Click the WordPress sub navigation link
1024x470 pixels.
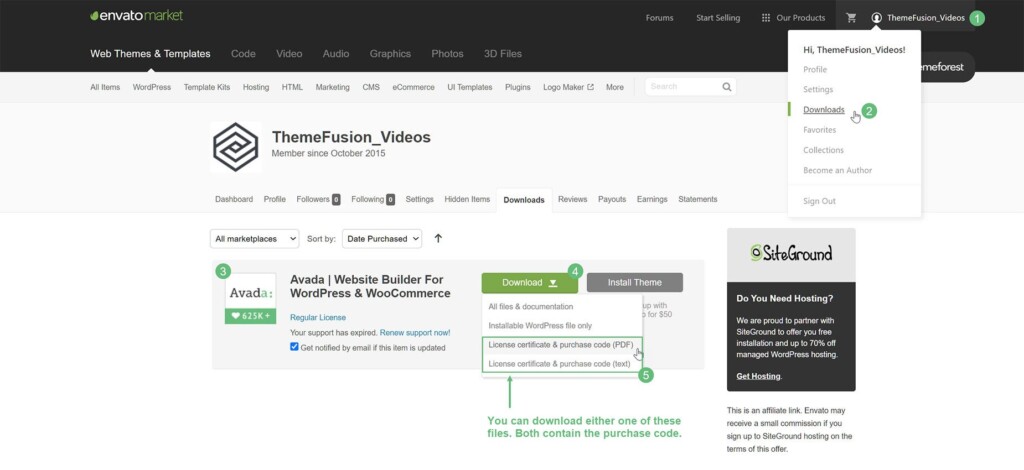[x=152, y=87]
